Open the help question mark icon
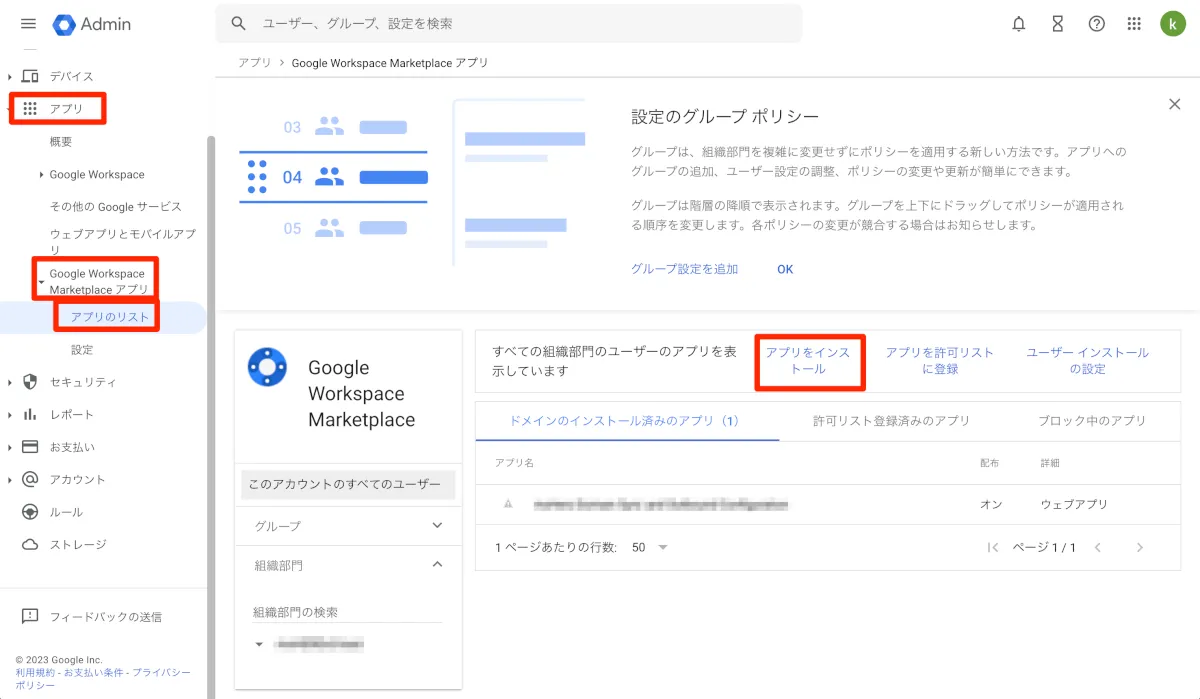 pos(1096,24)
